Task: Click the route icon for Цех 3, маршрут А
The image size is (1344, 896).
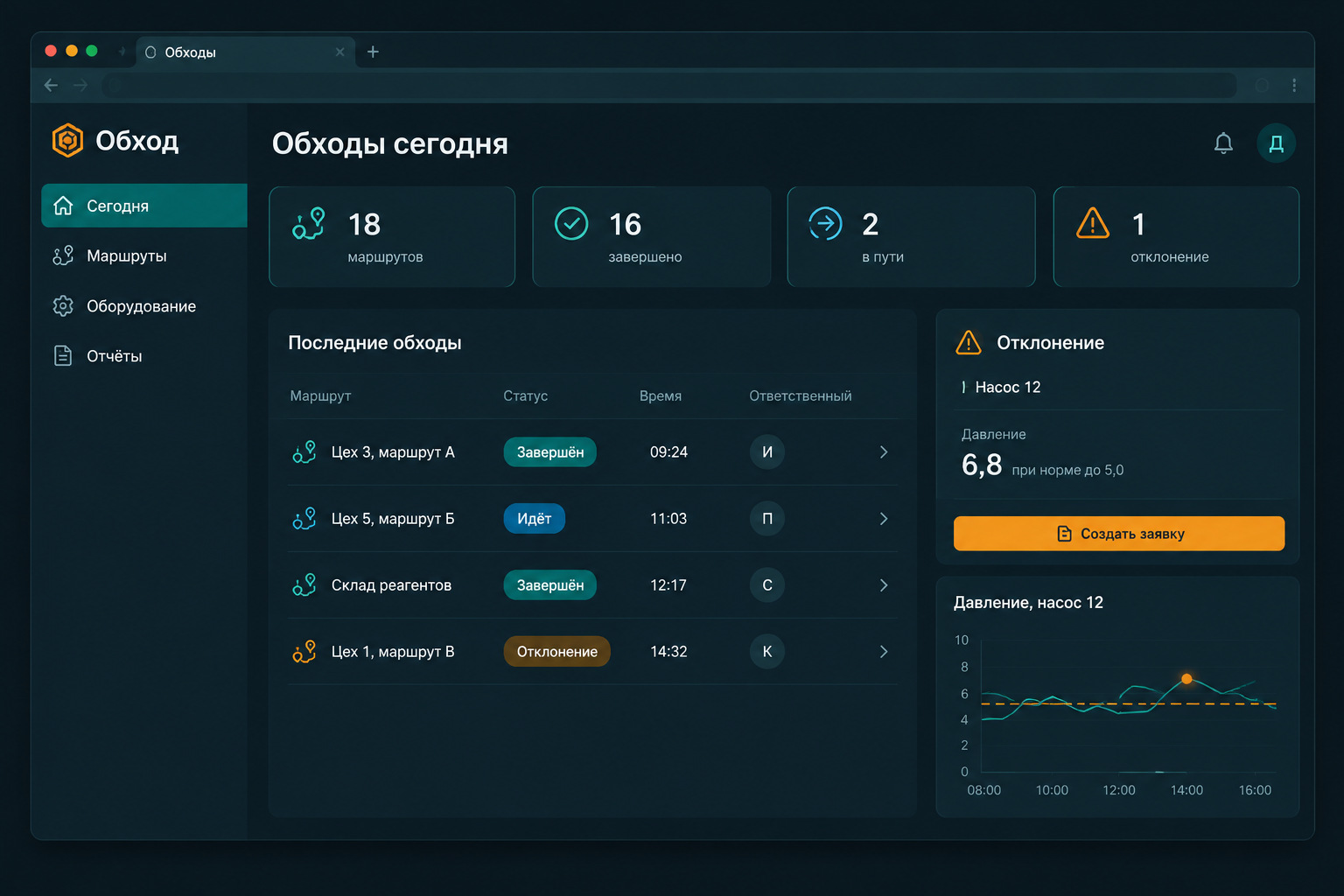Action: coord(304,452)
